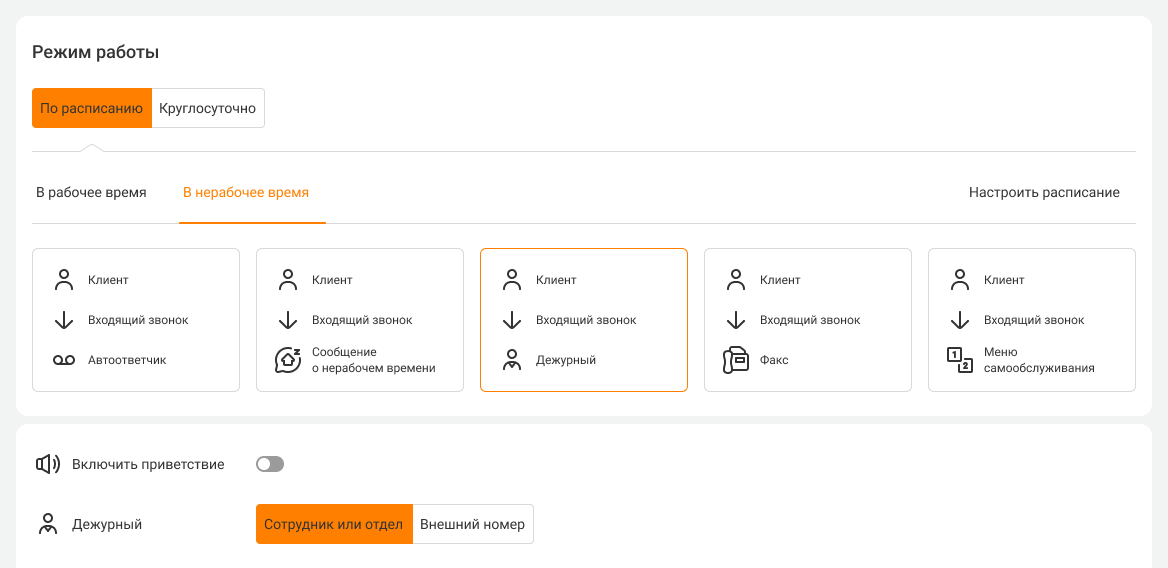Click the Дежурный person icon in highlighted card
The image size is (1168, 568).
[x=512, y=360]
